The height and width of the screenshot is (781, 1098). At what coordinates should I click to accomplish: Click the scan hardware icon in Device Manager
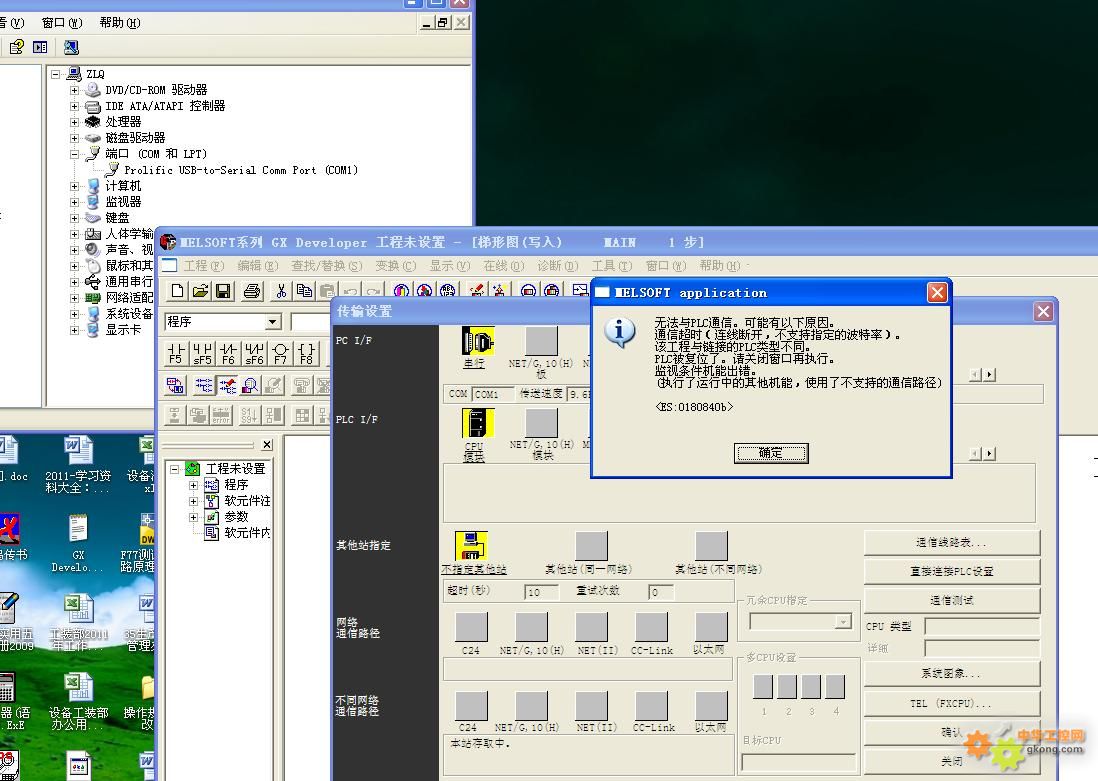click(71, 47)
